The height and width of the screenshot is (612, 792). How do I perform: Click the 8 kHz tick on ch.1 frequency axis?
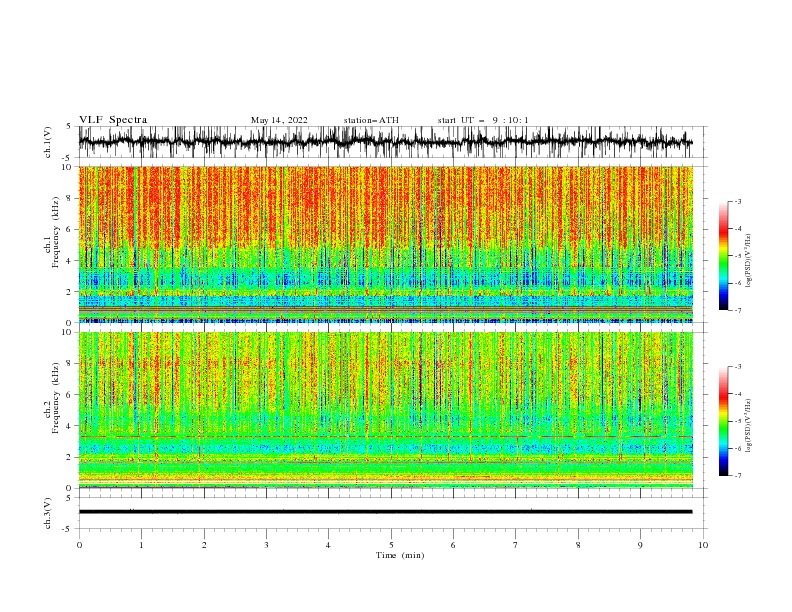70,198
